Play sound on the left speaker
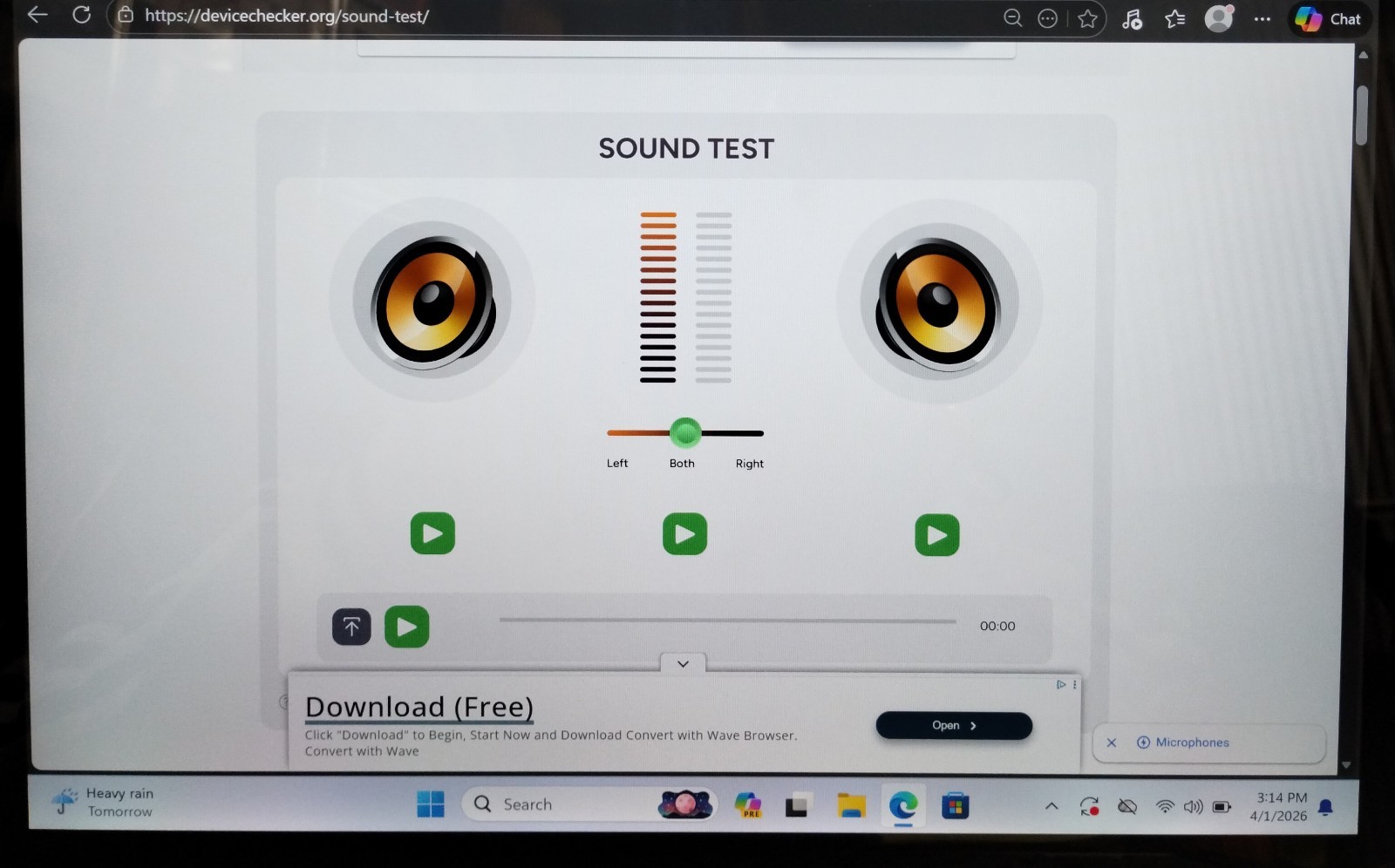 [432, 533]
